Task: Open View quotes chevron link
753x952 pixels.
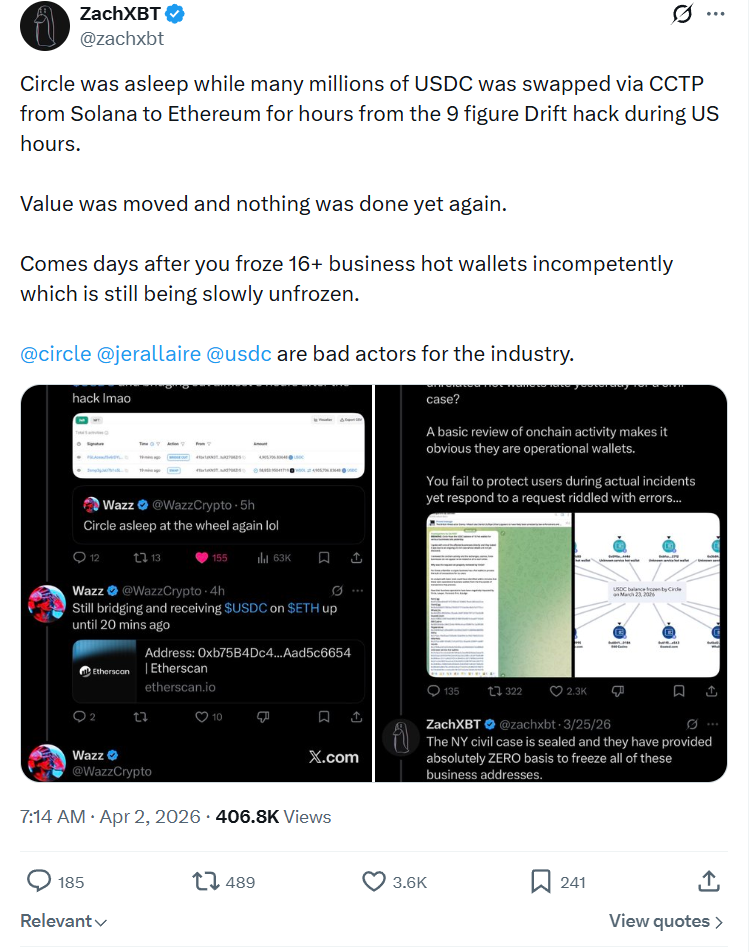Action: tap(666, 921)
